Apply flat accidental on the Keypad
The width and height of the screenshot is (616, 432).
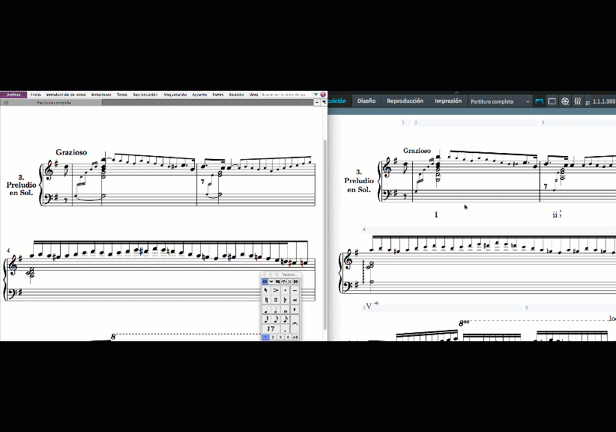[285, 300]
